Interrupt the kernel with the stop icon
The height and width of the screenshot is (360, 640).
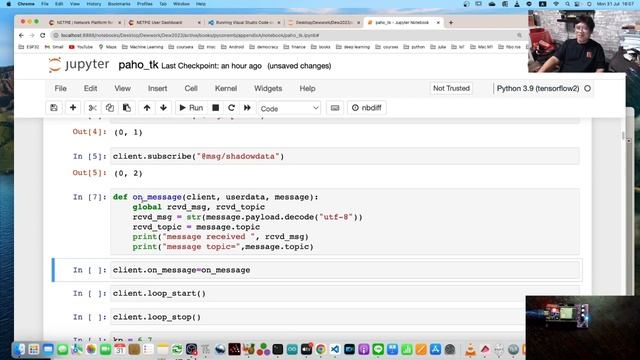coord(216,108)
